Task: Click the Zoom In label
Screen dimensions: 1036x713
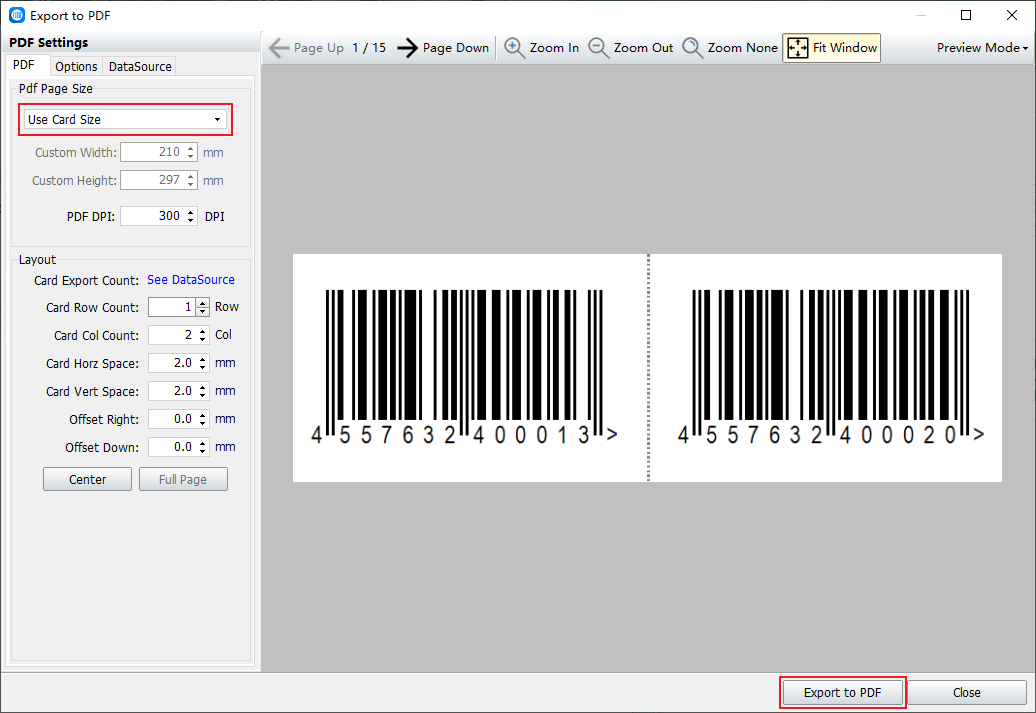Action: coord(554,48)
